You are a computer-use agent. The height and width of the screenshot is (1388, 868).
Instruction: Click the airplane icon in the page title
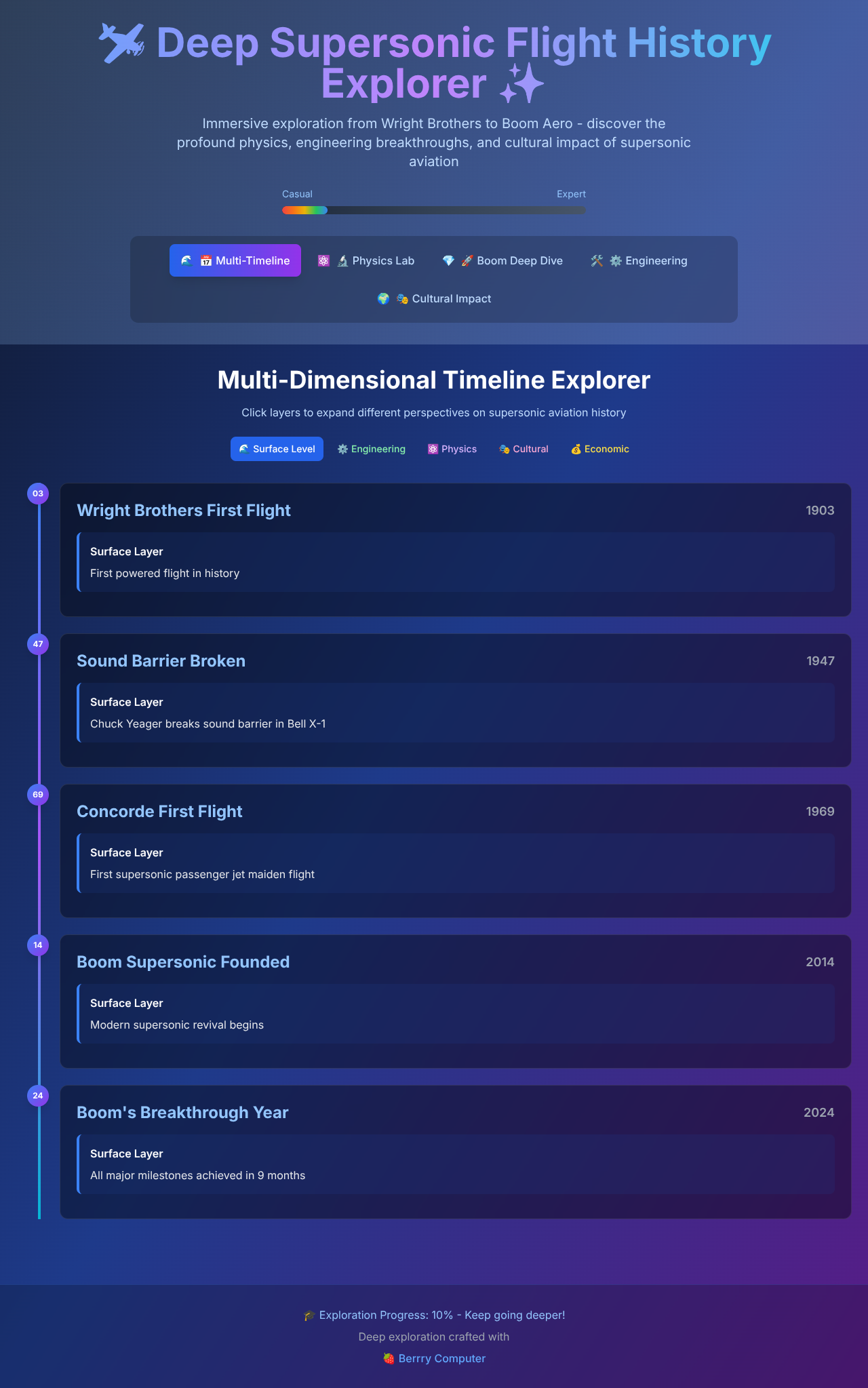click(x=121, y=43)
